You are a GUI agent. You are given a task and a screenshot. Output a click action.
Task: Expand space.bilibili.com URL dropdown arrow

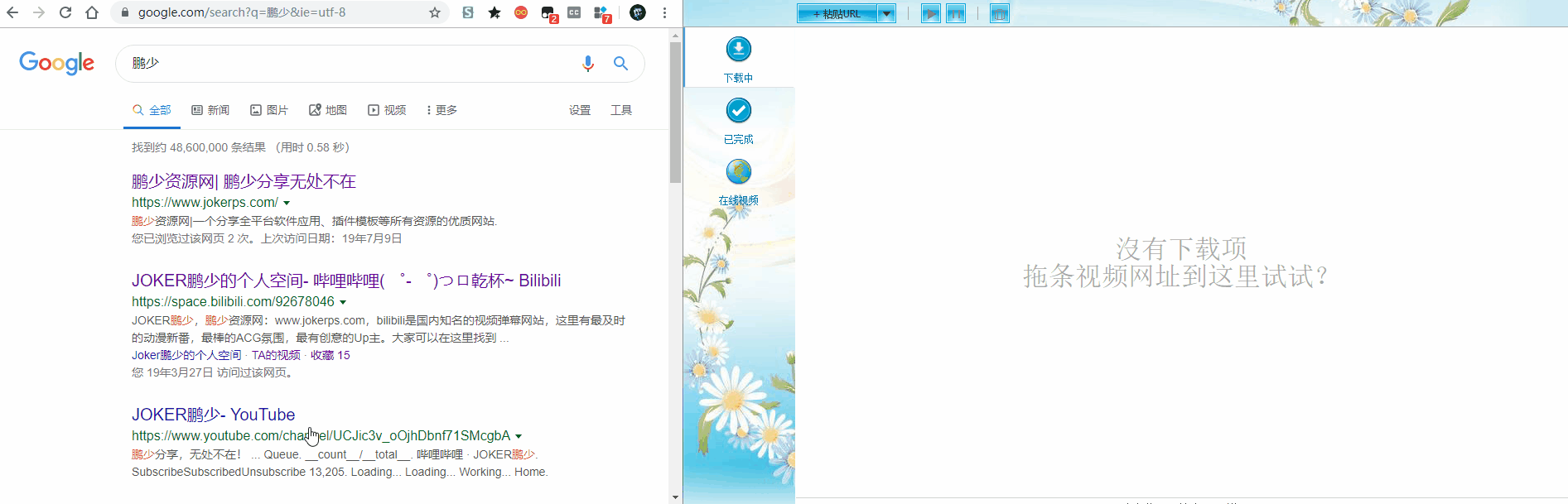pos(343,302)
